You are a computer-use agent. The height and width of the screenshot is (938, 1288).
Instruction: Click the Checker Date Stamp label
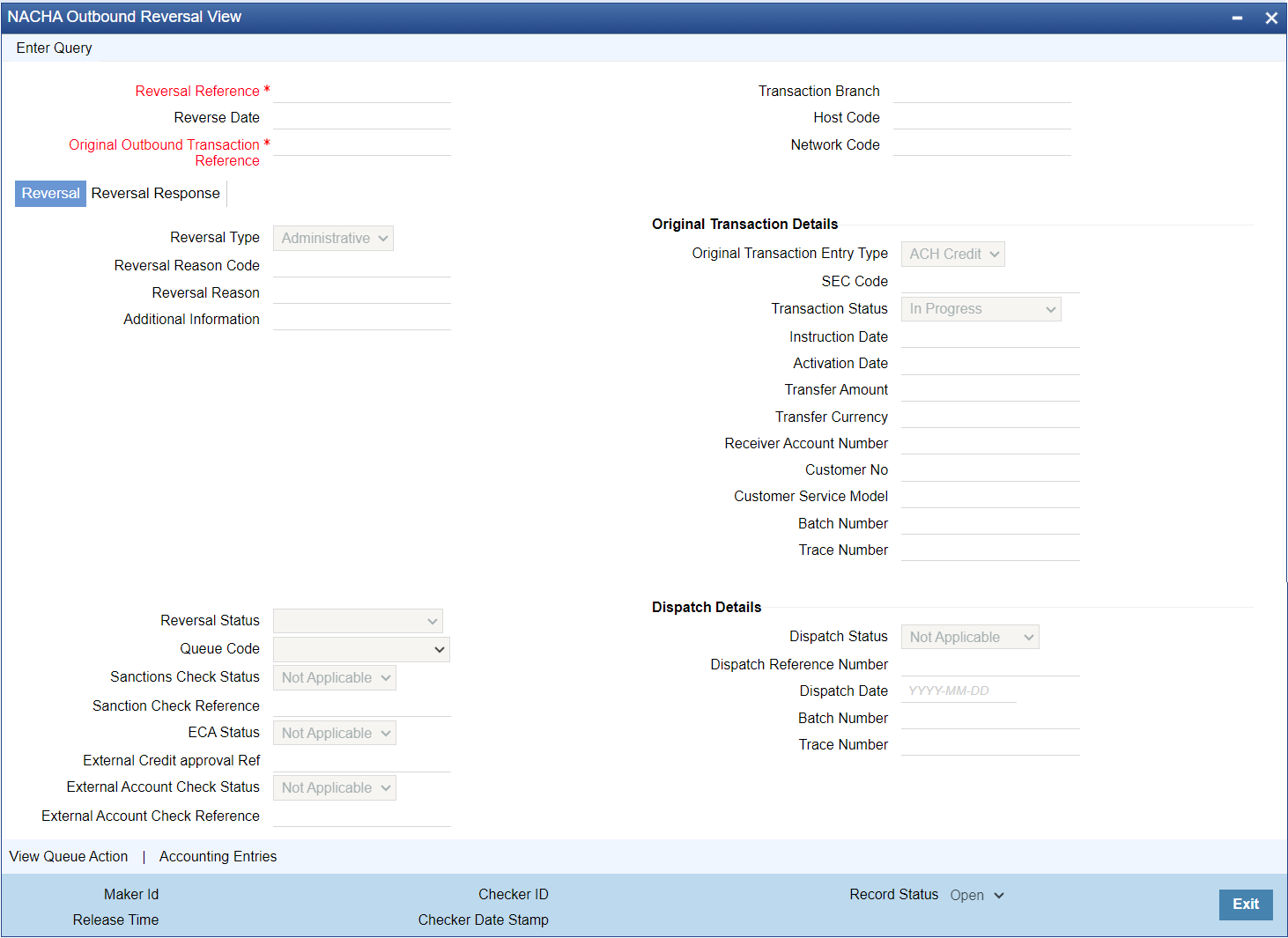483,920
